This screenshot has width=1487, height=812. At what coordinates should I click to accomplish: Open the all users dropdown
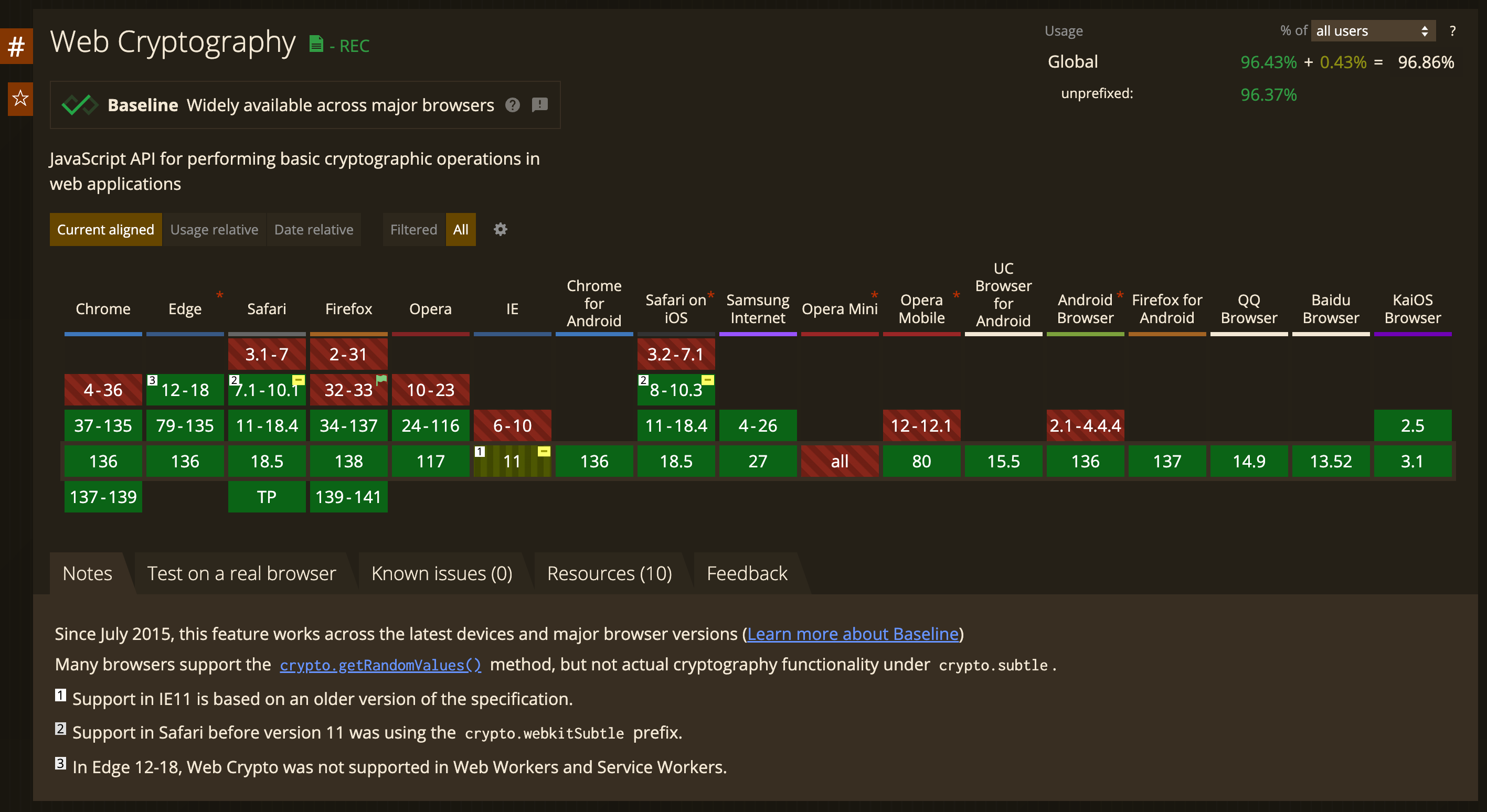pos(1373,31)
